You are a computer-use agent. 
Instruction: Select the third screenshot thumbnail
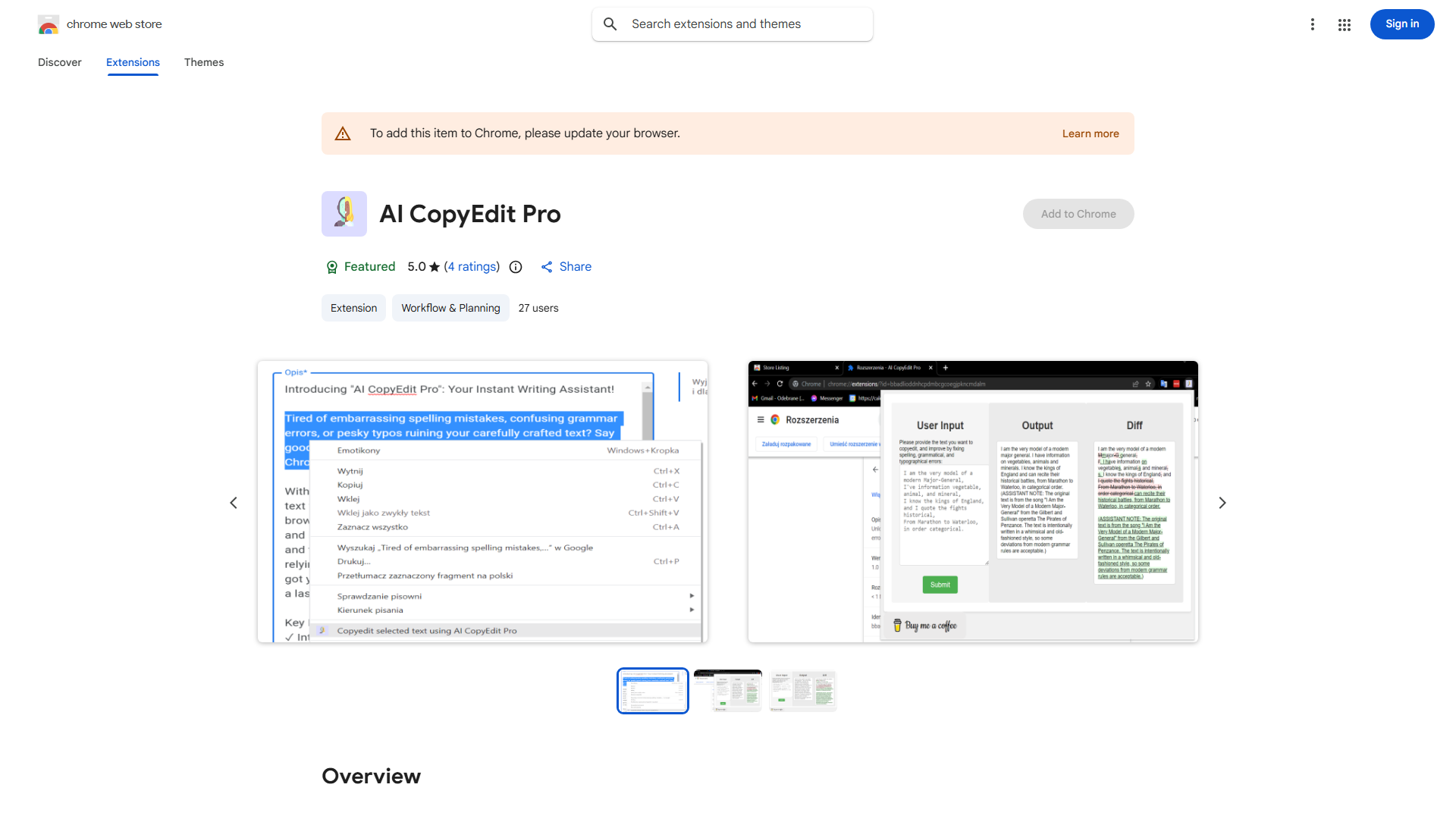click(802, 690)
